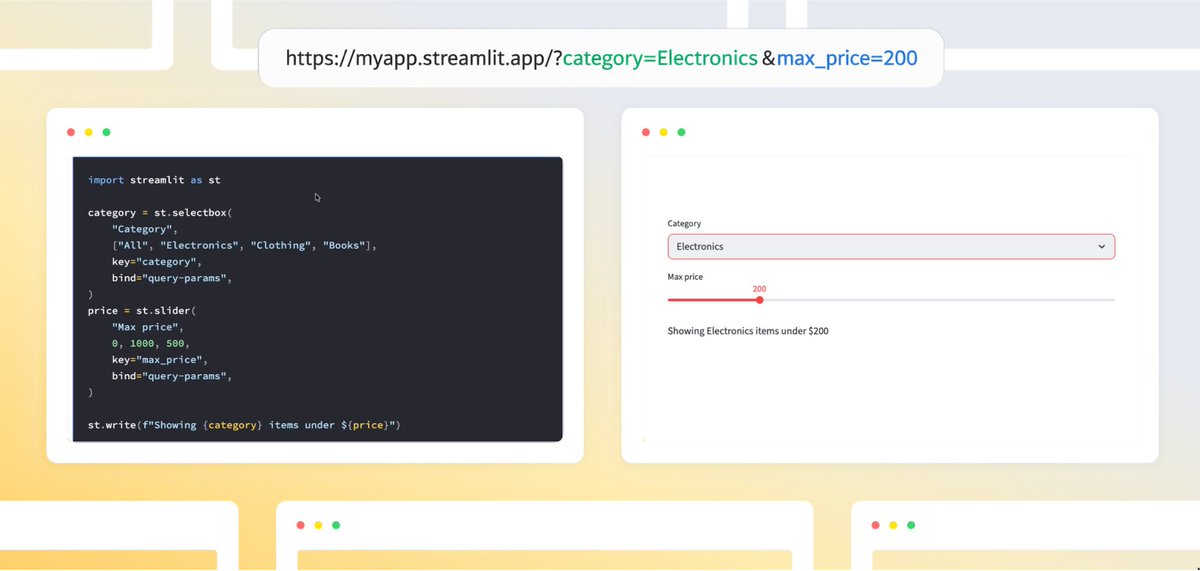1200x571 pixels.
Task: Click the '"Max price",' string in code
Action: (x=148, y=327)
